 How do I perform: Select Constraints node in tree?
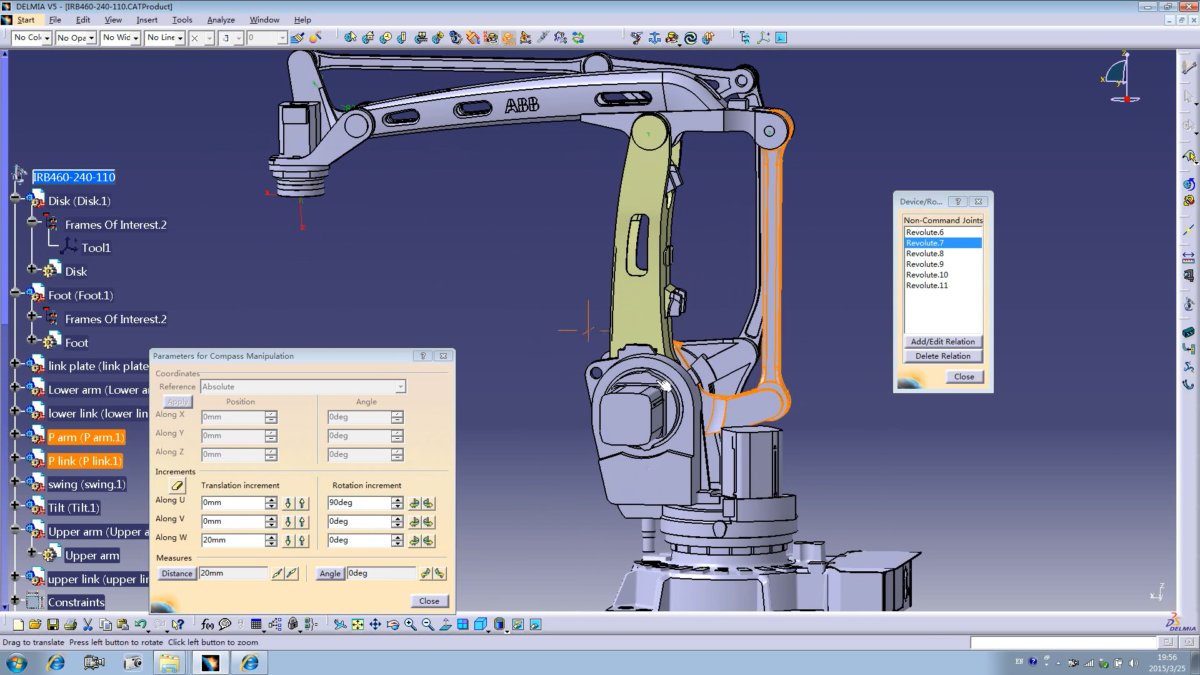pyautogui.click(x=76, y=602)
